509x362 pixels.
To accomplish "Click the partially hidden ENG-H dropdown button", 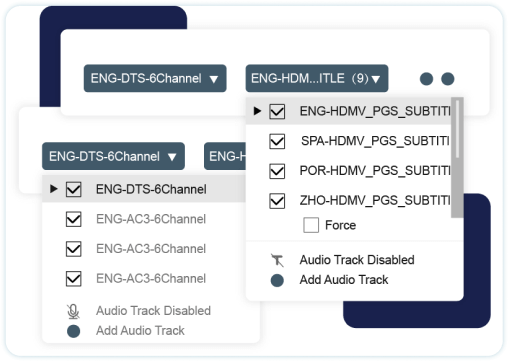I will click(x=225, y=156).
